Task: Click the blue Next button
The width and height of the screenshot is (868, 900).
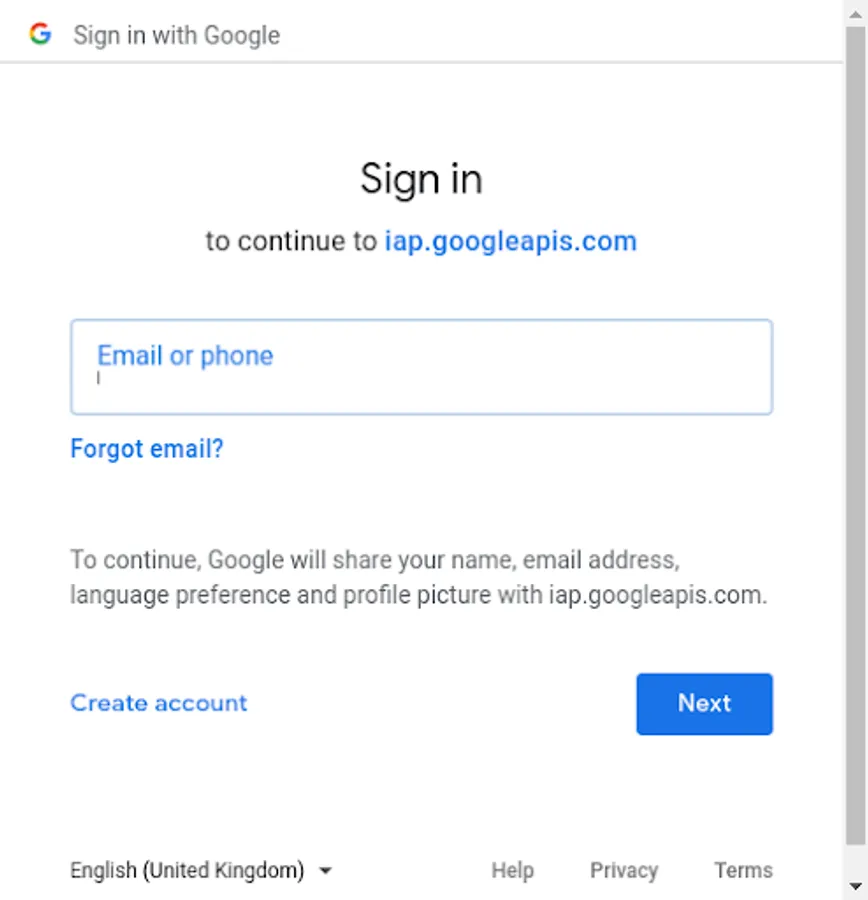Action: click(704, 704)
